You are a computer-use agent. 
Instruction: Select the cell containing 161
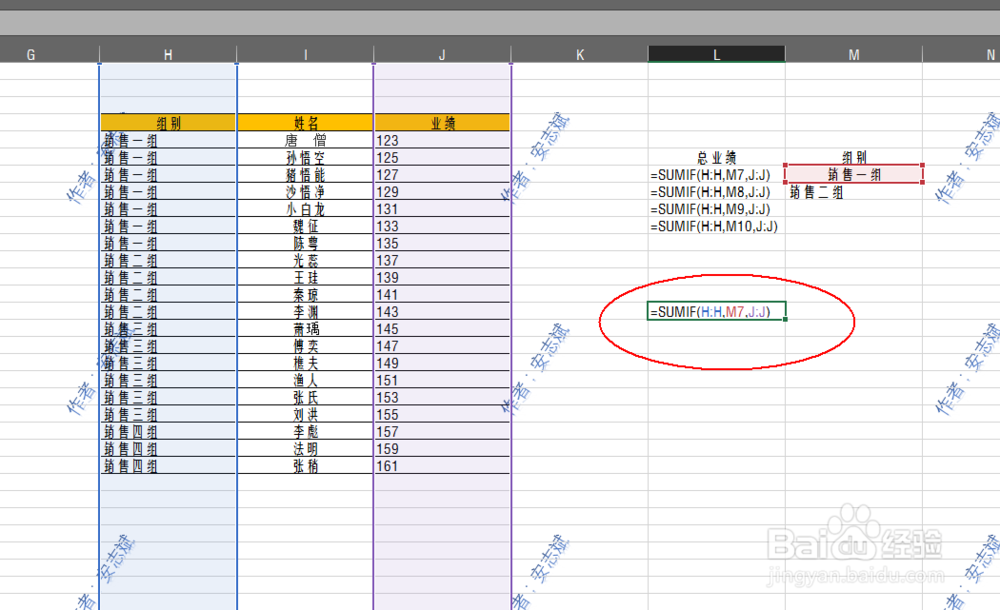click(442, 466)
